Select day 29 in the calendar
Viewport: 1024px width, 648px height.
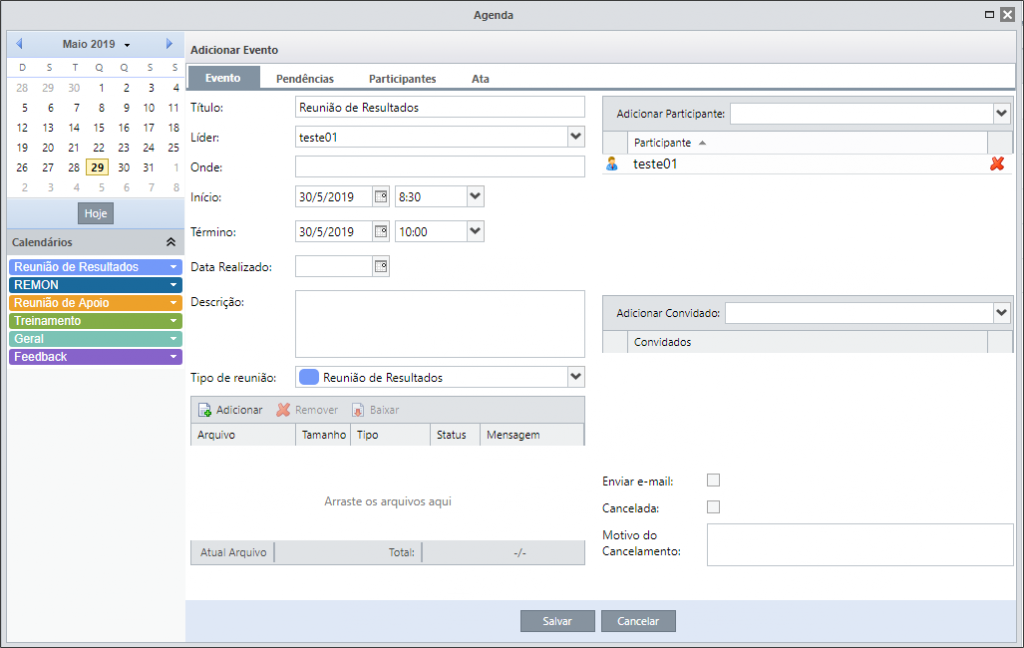[97, 168]
